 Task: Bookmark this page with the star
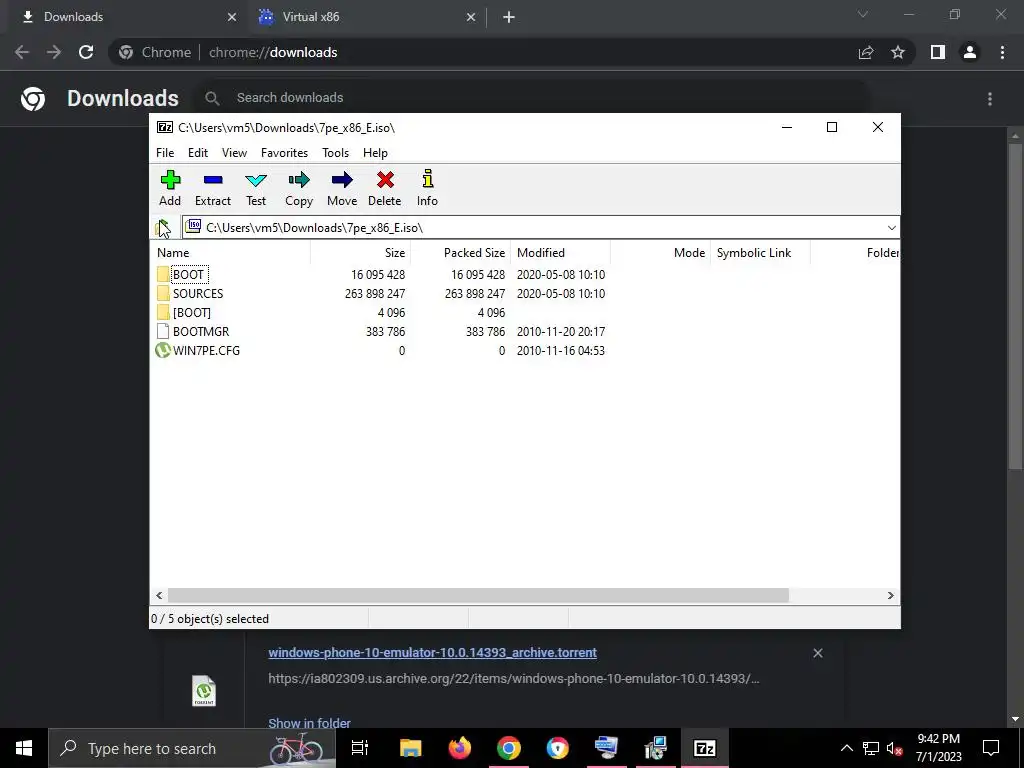click(x=898, y=52)
